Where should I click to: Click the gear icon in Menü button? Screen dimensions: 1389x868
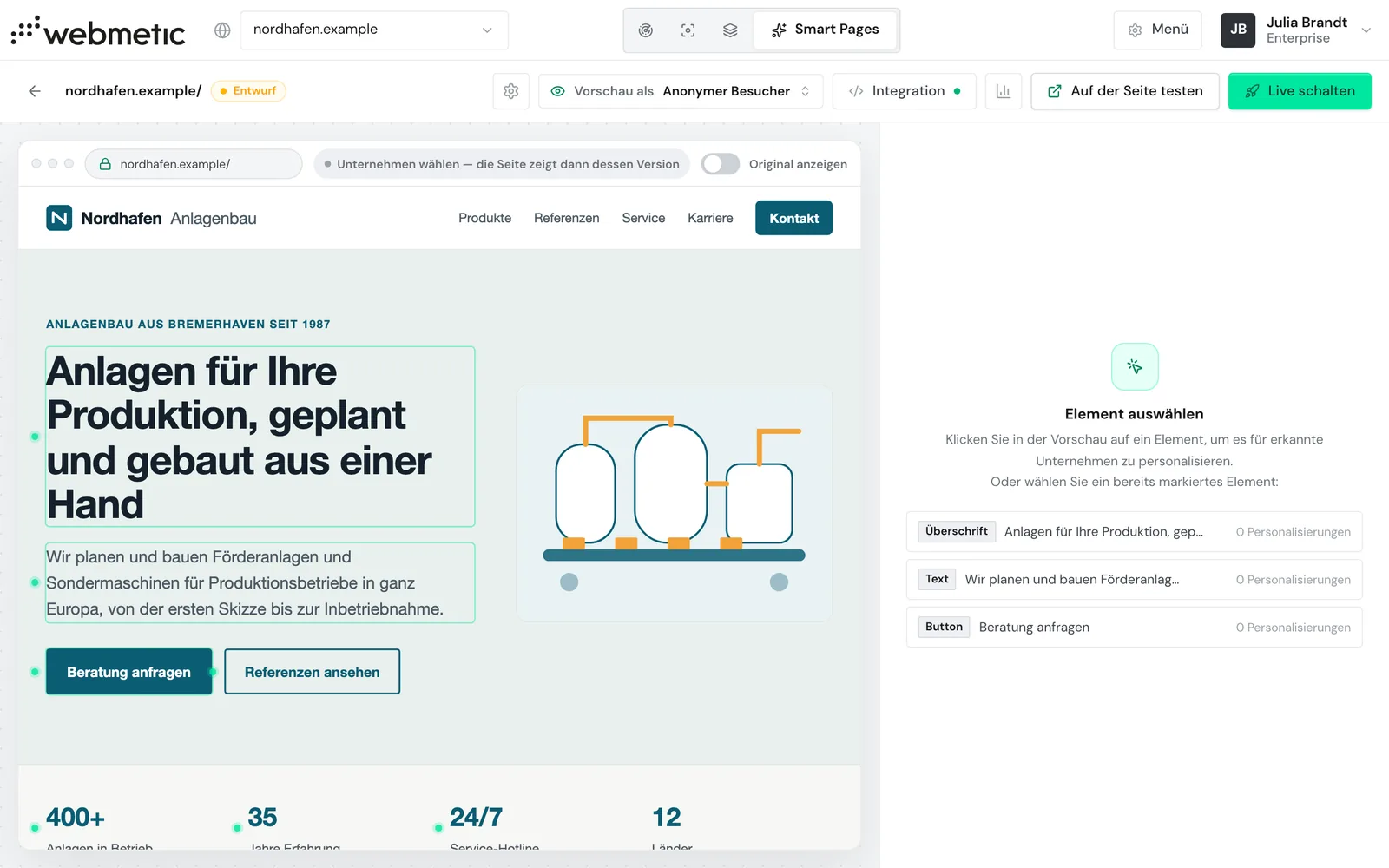pos(1135,30)
